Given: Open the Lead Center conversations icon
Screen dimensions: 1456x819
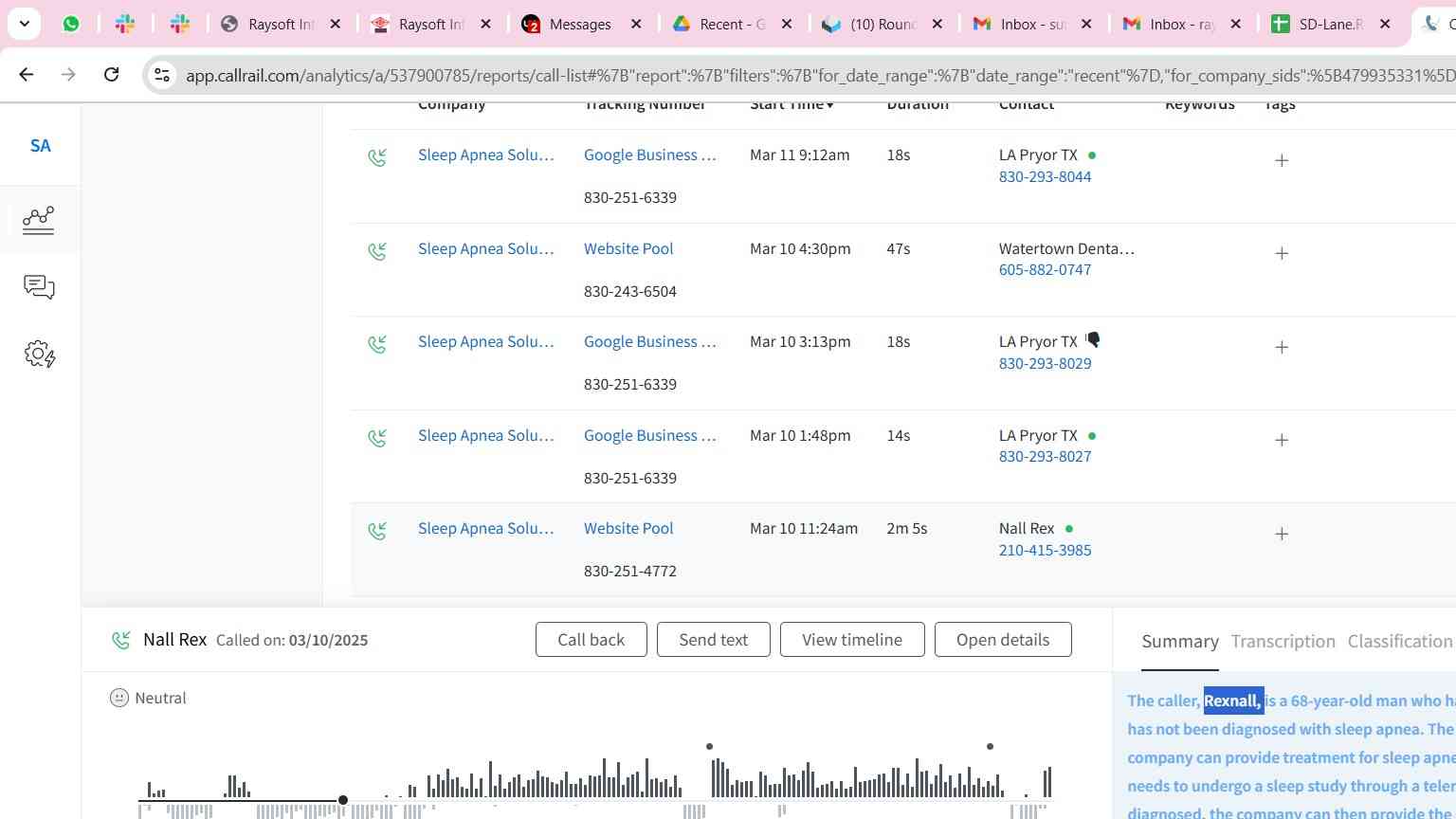Looking at the screenshot, I should pos(39,287).
